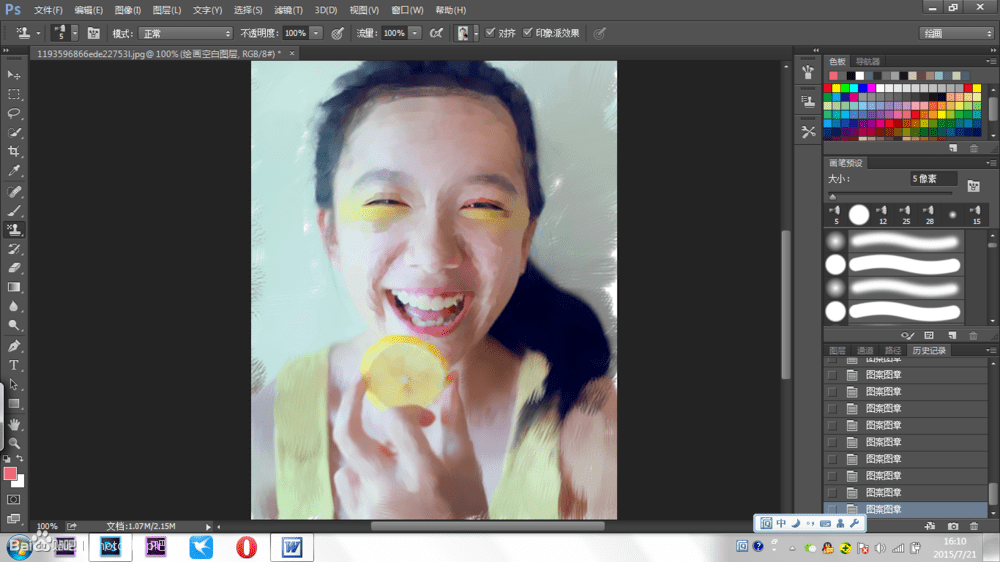This screenshot has width=1000, height=562.
Task: Select the Quick Selection tool
Action: (x=13, y=133)
